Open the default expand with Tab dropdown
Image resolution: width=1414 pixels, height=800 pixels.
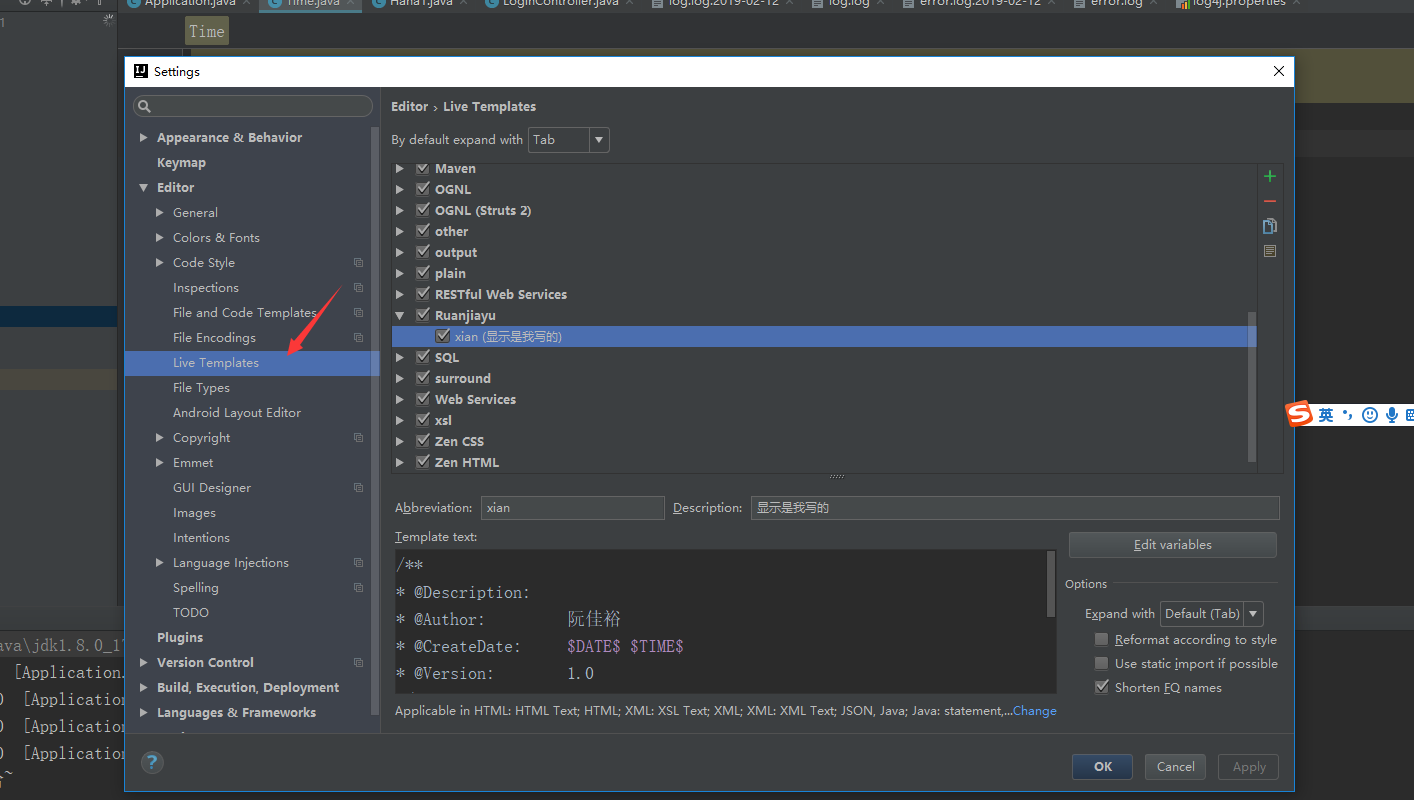[x=569, y=140]
